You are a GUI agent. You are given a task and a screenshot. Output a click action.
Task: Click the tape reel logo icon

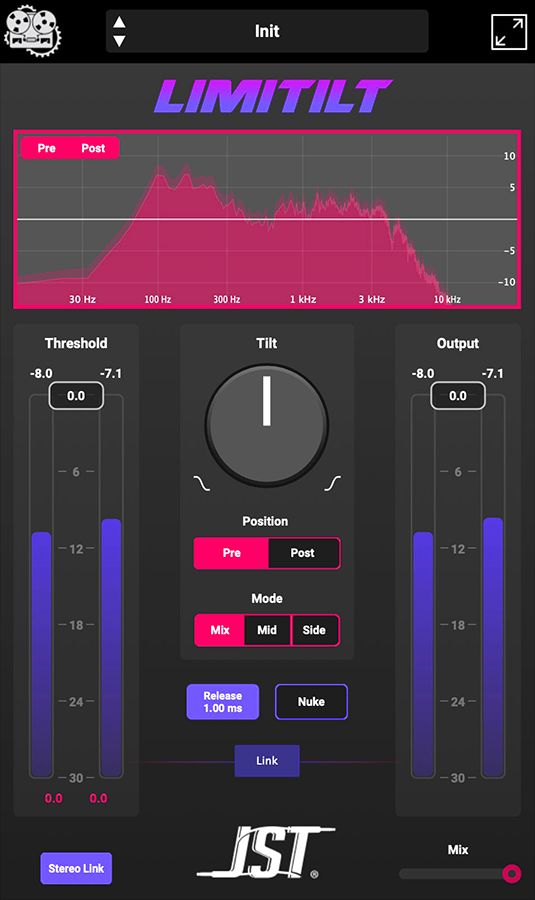coord(32,31)
